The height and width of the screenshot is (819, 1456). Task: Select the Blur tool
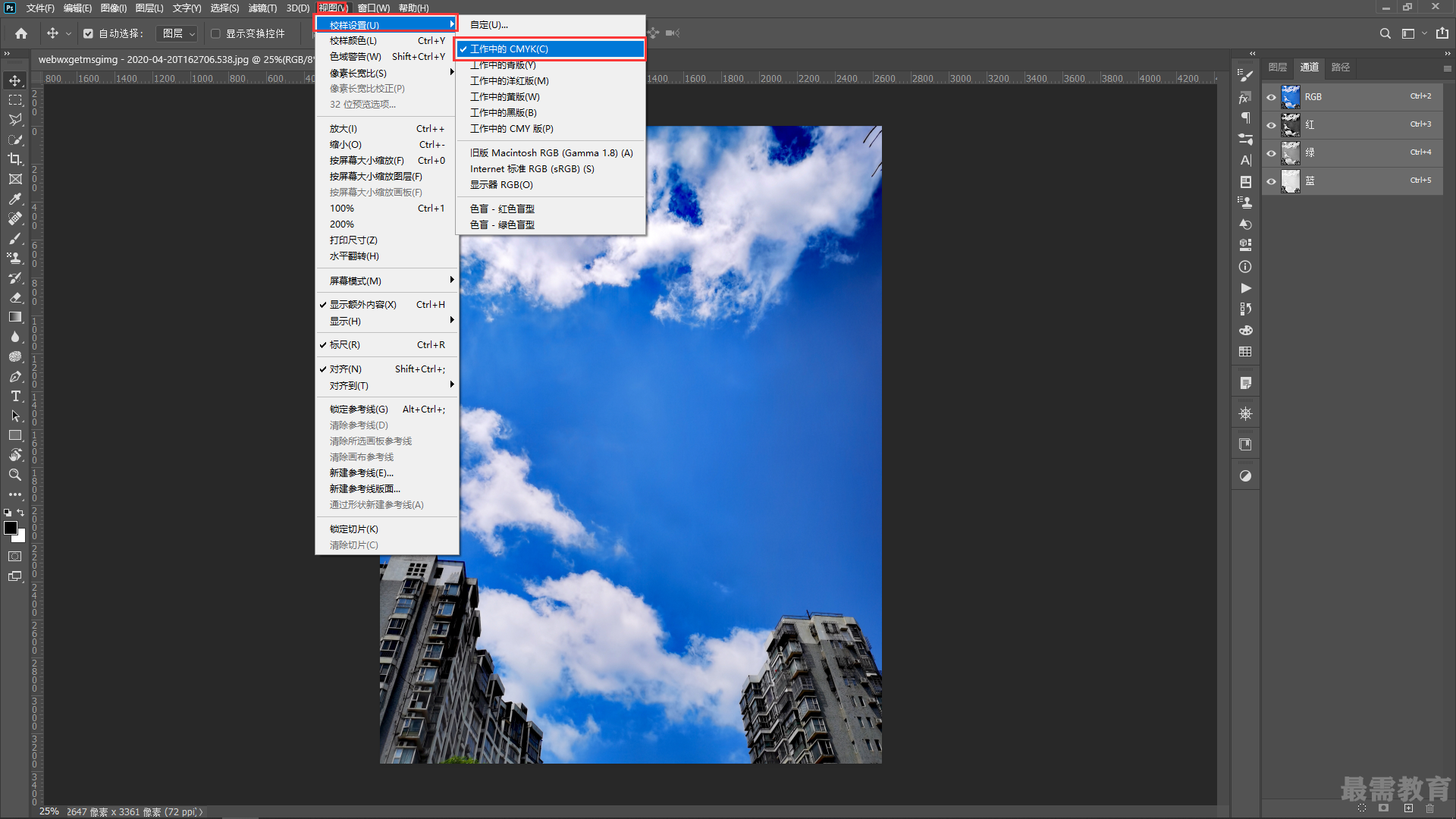tap(15, 337)
